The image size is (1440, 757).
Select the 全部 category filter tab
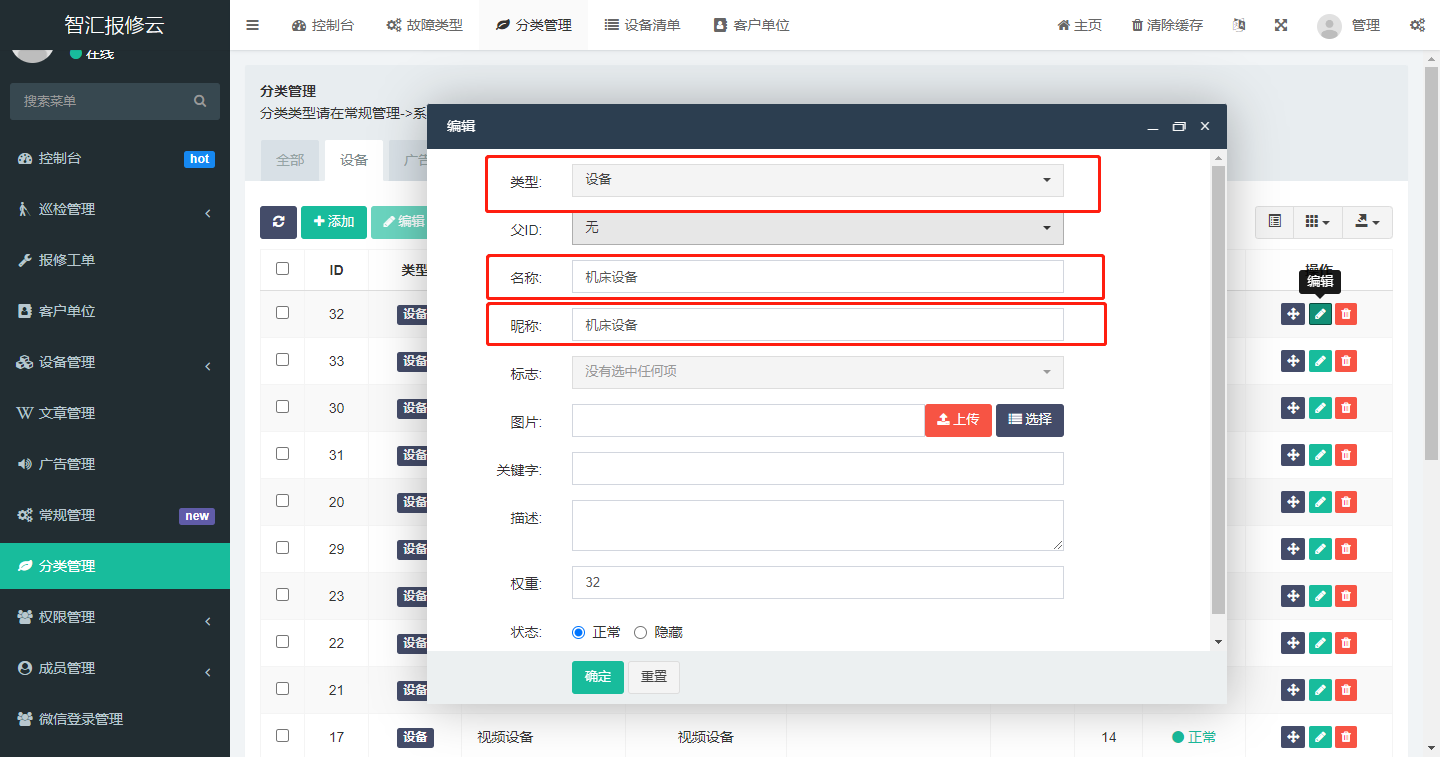(x=290, y=160)
